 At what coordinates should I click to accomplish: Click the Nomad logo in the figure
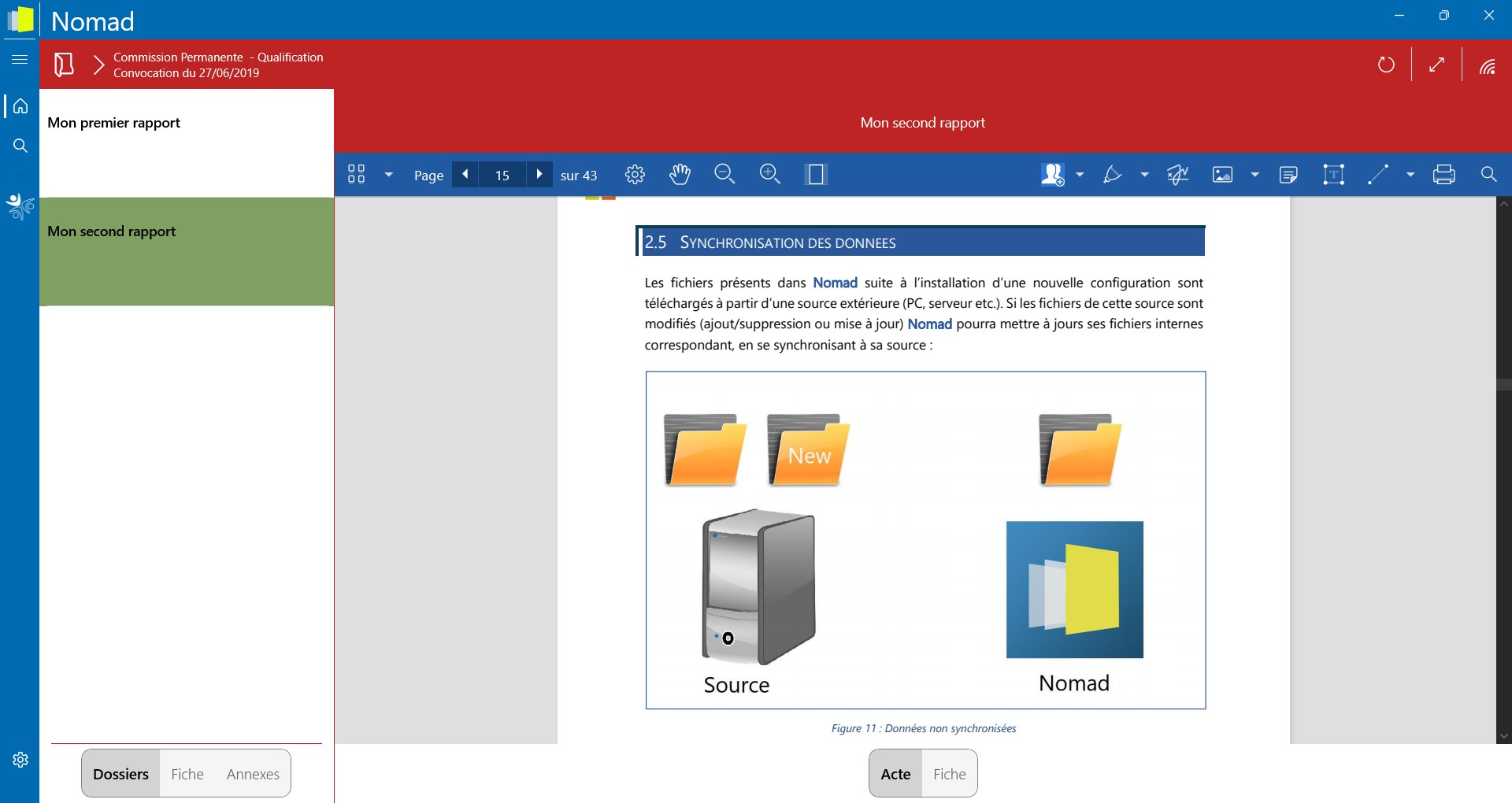click(1075, 590)
